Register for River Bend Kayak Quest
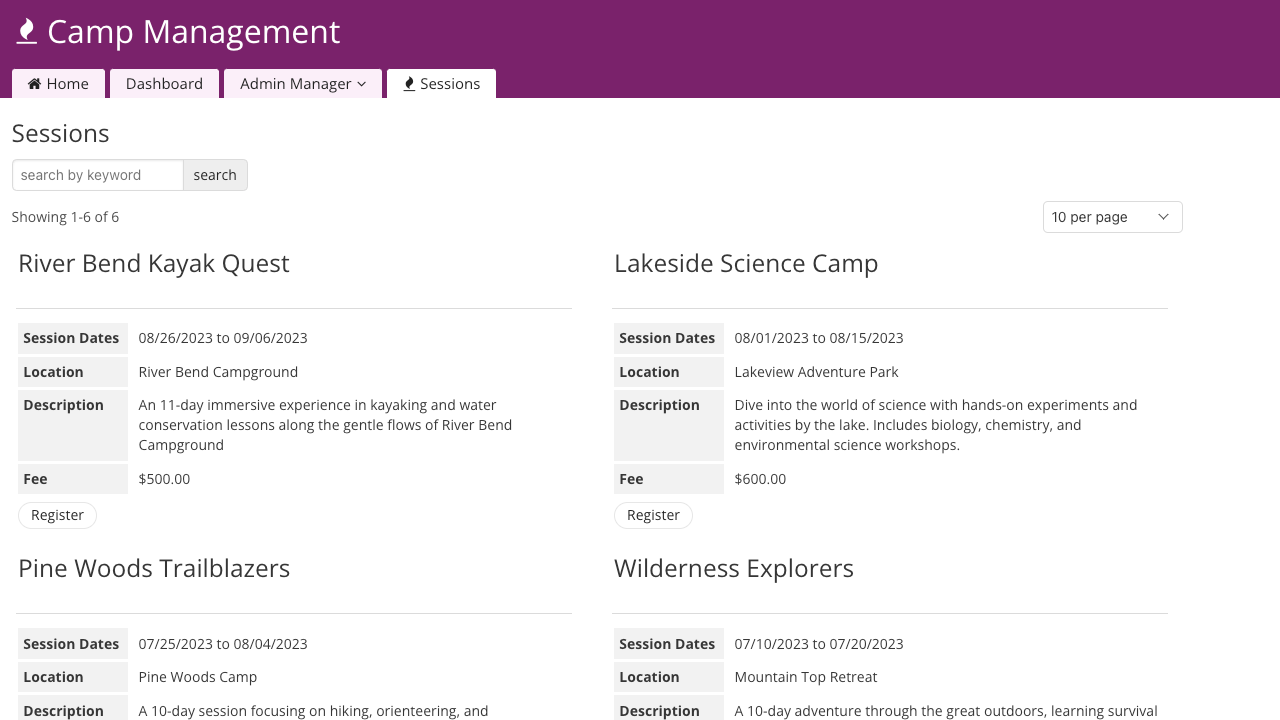The image size is (1280, 720). coord(57,515)
